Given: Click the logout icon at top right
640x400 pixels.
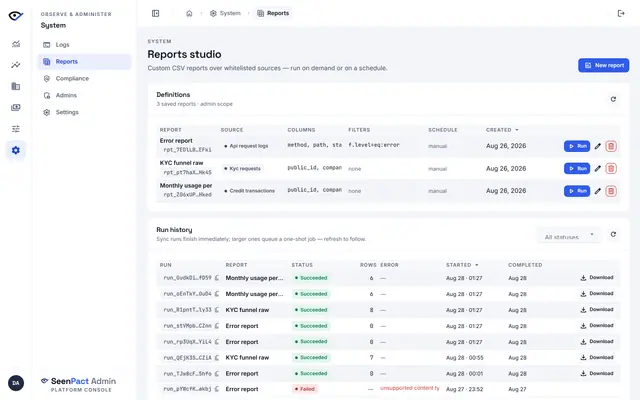Looking at the screenshot, I should [x=621, y=13].
